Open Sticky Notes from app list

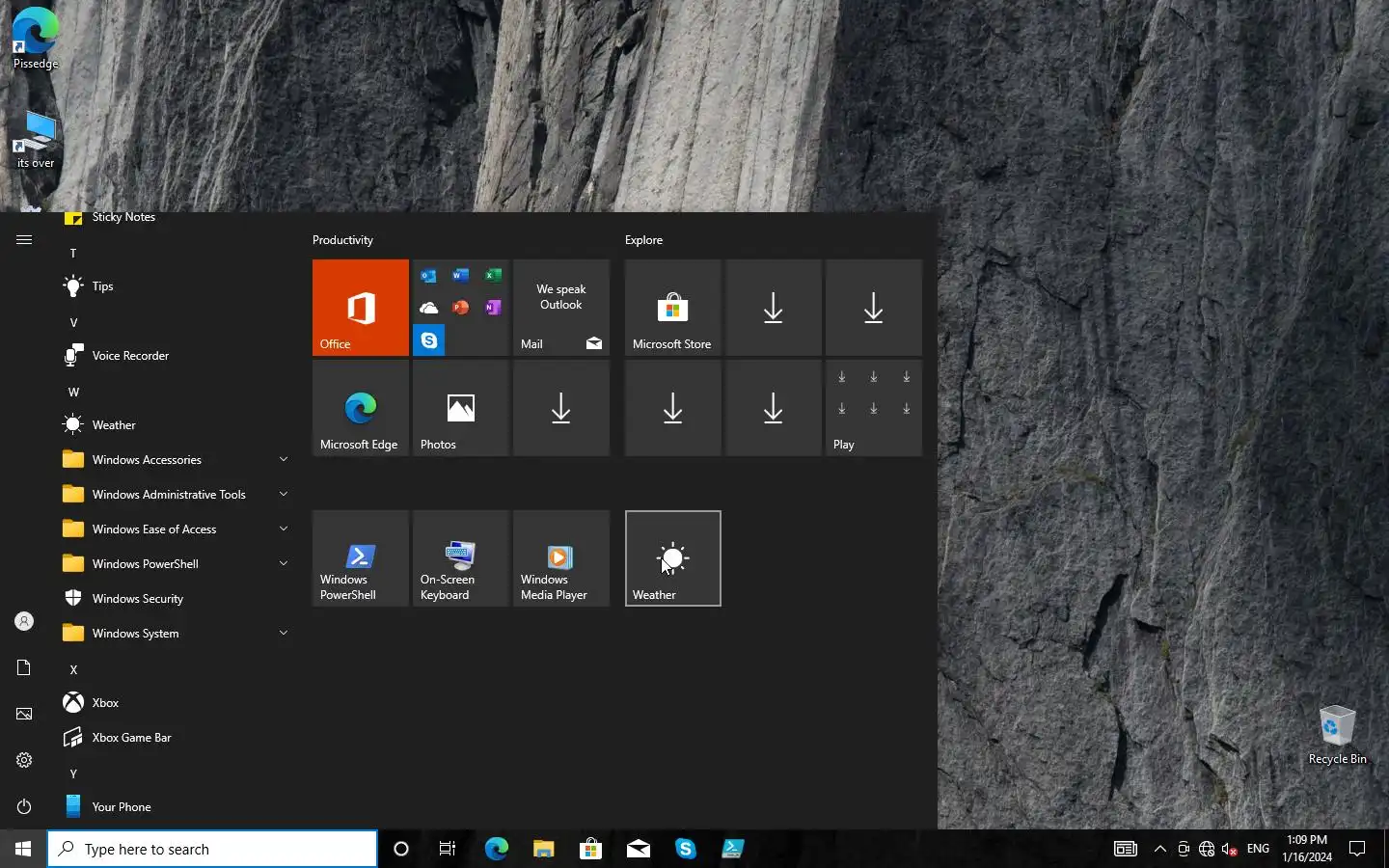[x=174, y=218]
